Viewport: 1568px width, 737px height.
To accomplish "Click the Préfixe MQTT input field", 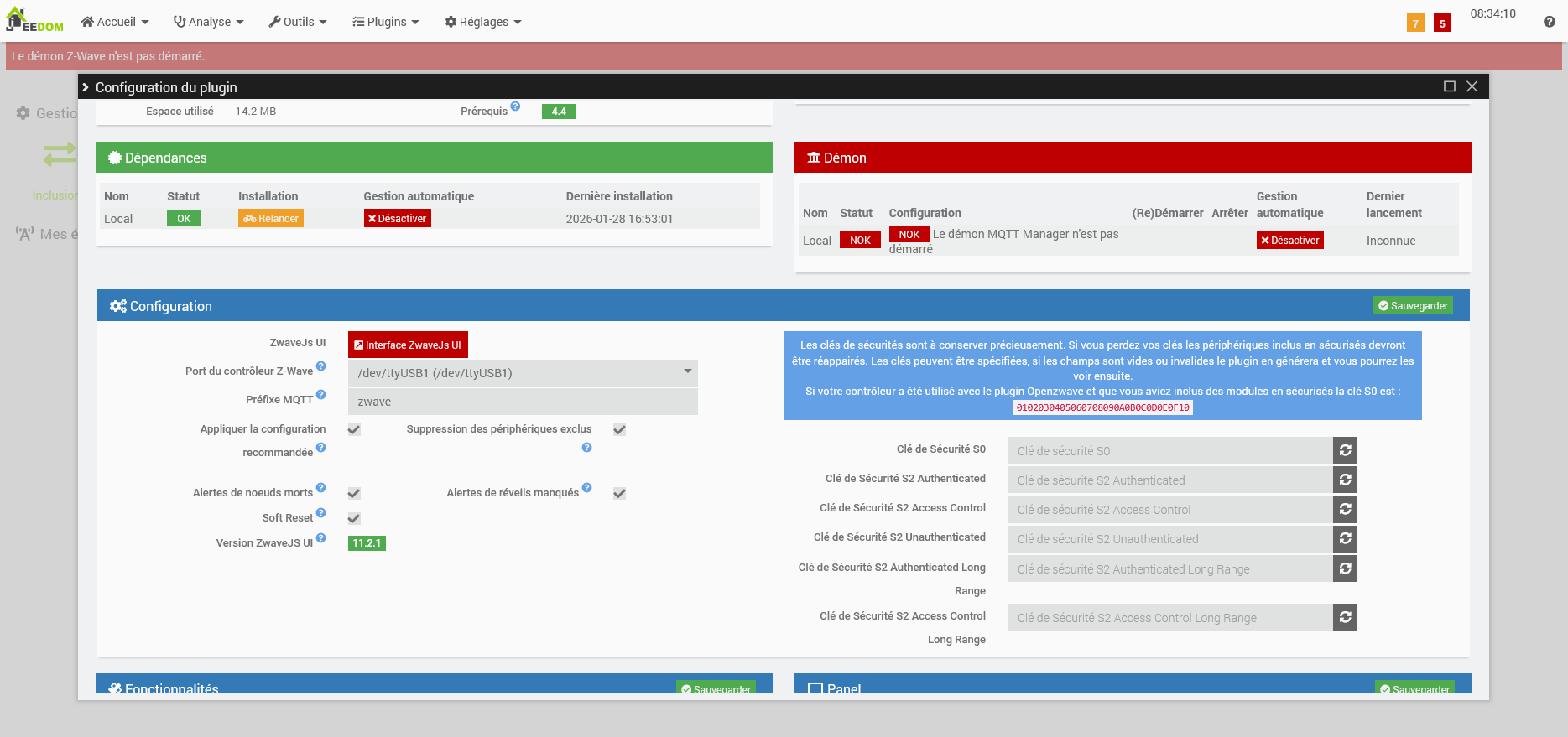I will coord(523,402).
